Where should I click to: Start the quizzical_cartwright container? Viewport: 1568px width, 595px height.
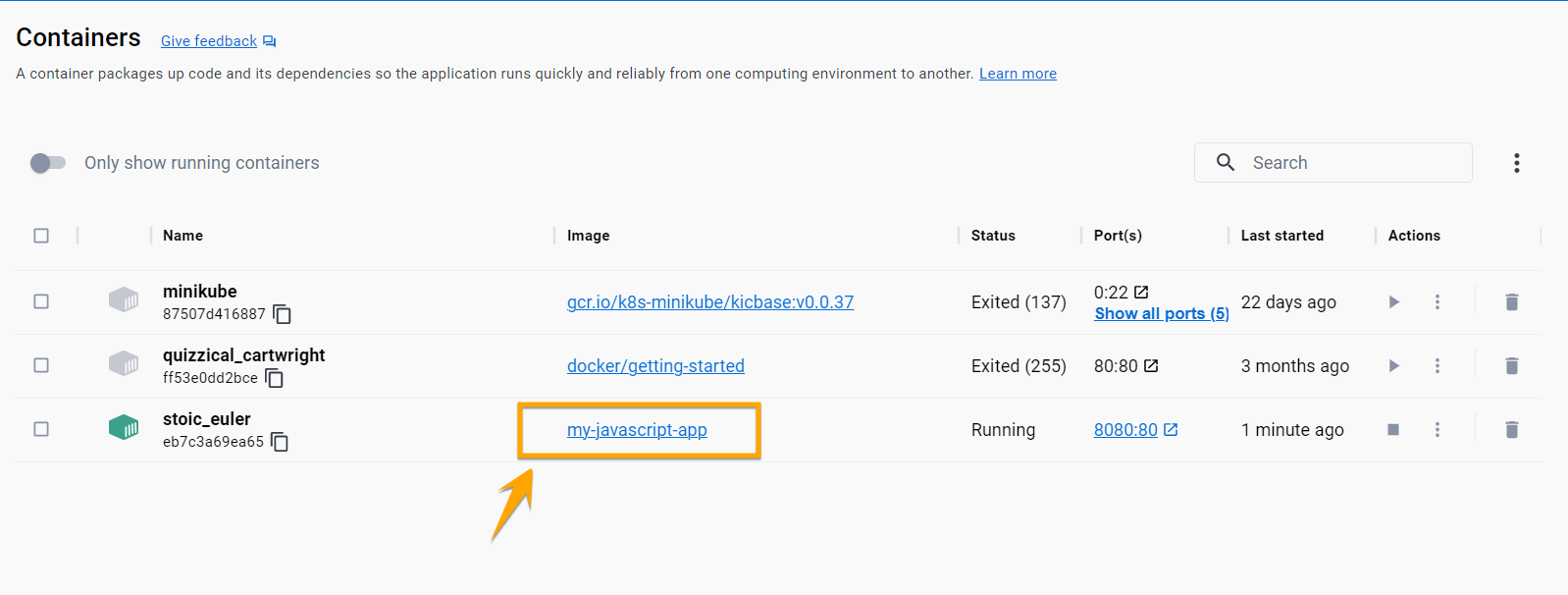(1393, 366)
